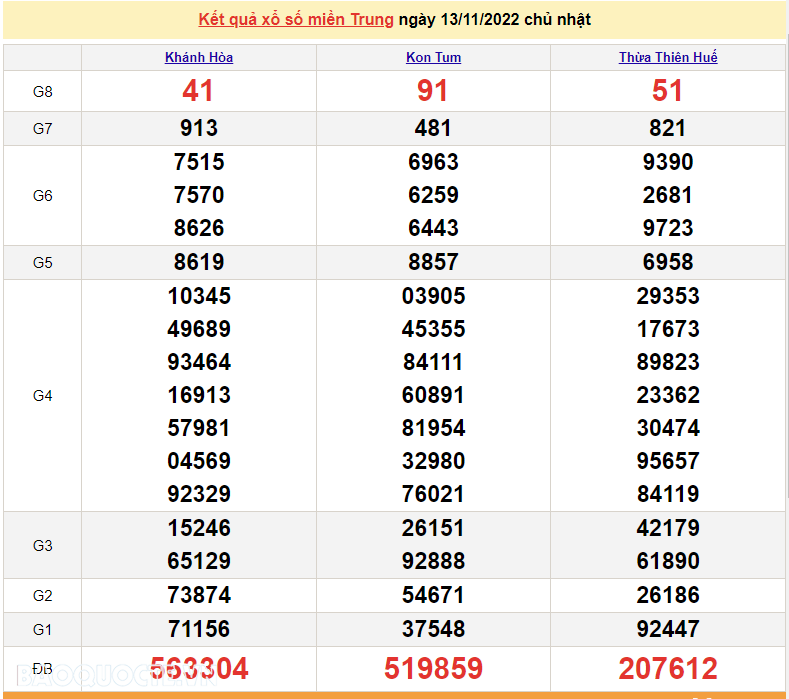Click the G6 number 6259
This screenshot has width=789, height=699.
click(433, 195)
